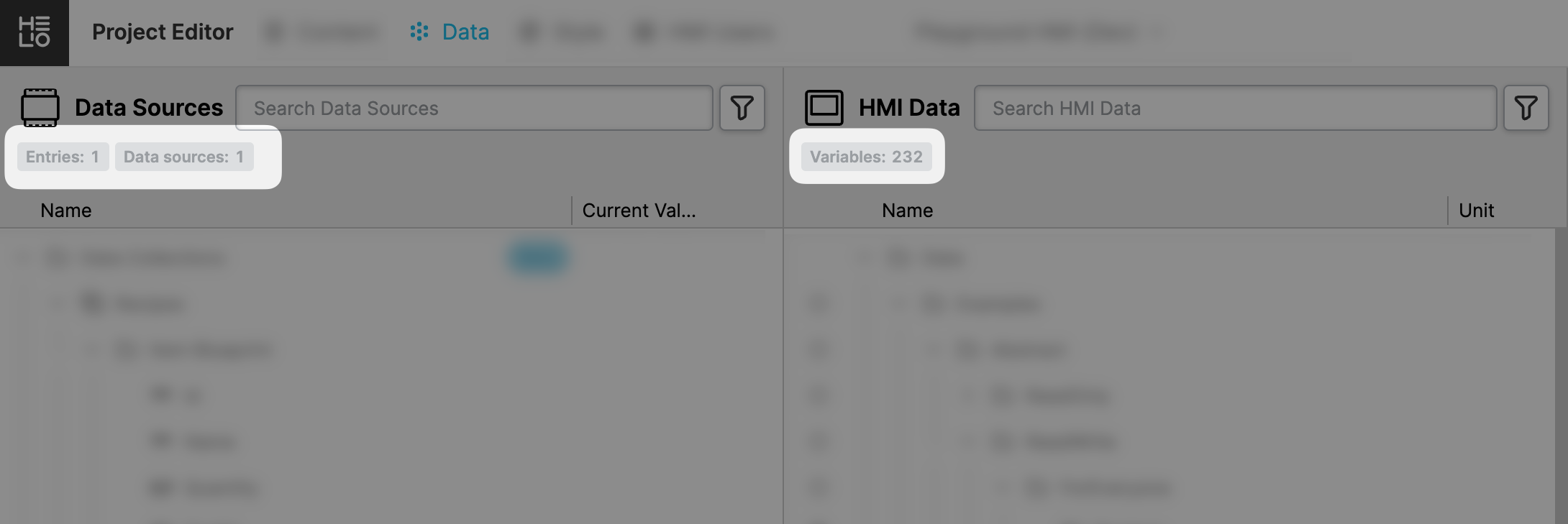Click the Data Sources panel icon

click(x=40, y=108)
